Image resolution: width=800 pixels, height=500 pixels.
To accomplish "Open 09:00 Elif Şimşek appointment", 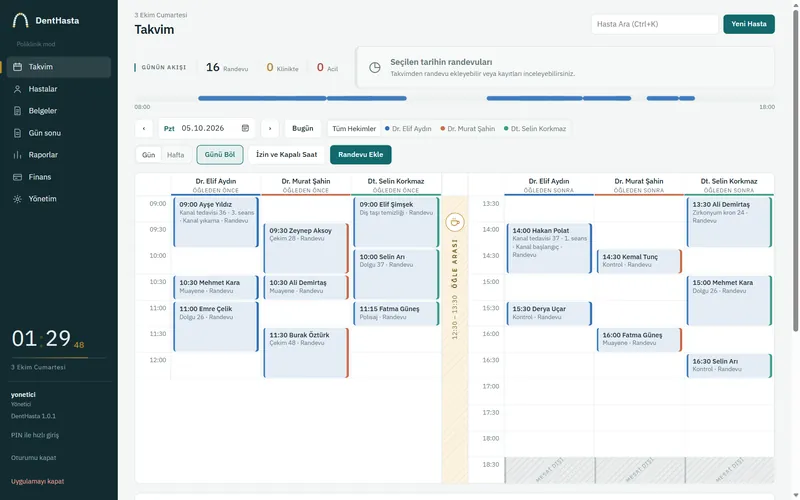I will 396,222.
